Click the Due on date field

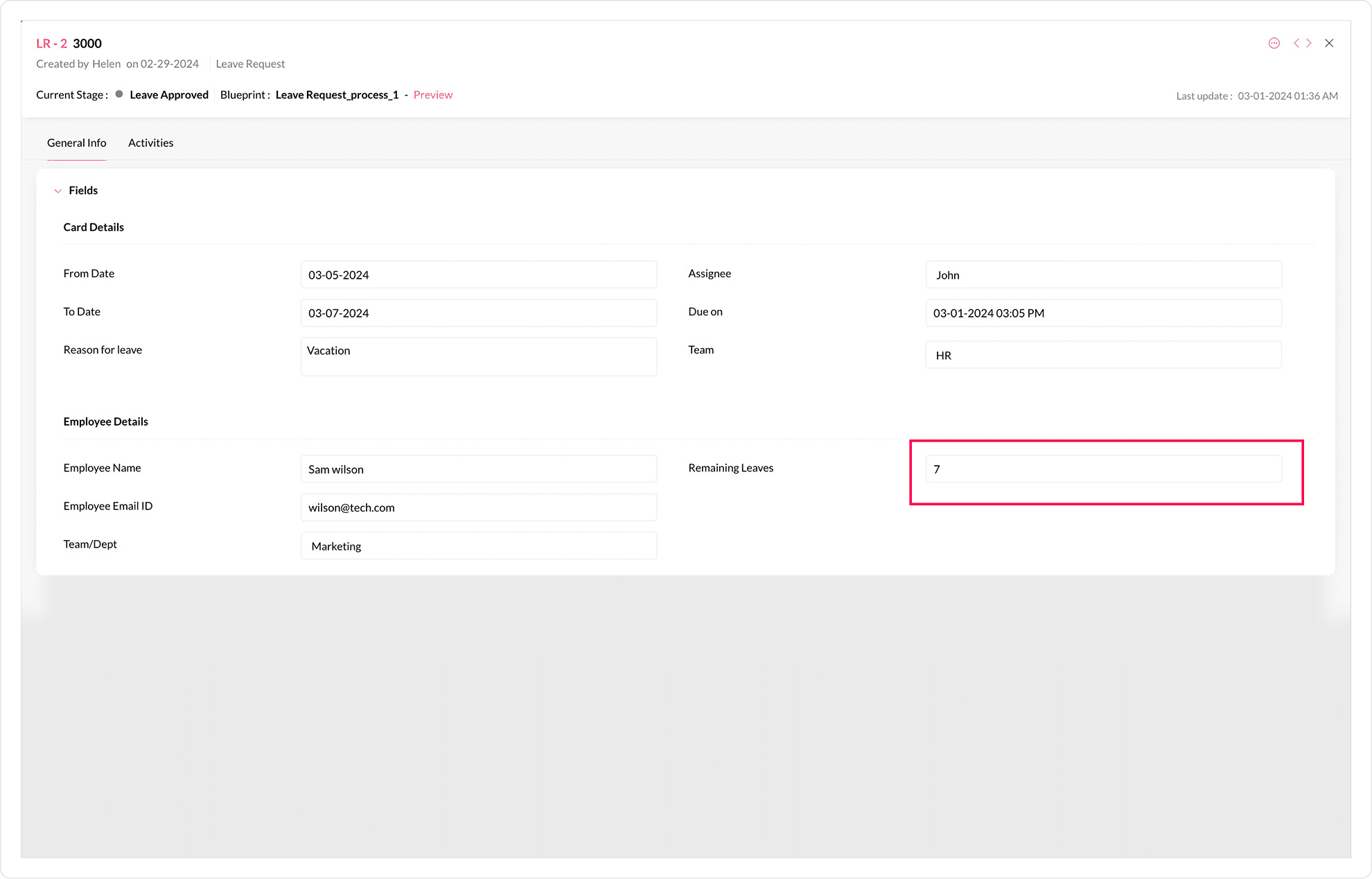[x=1103, y=313]
